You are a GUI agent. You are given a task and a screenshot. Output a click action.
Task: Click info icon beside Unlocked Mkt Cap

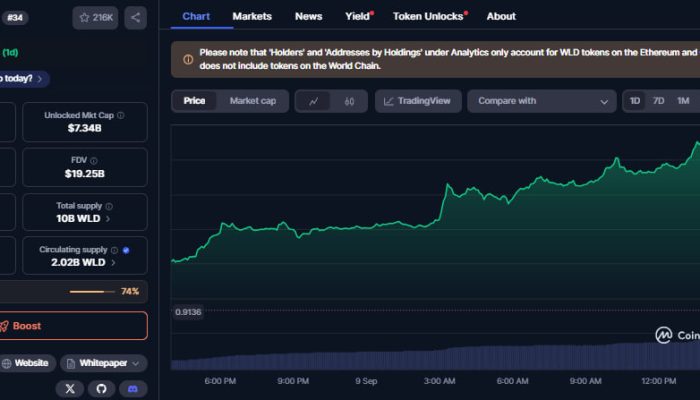tap(121, 115)
